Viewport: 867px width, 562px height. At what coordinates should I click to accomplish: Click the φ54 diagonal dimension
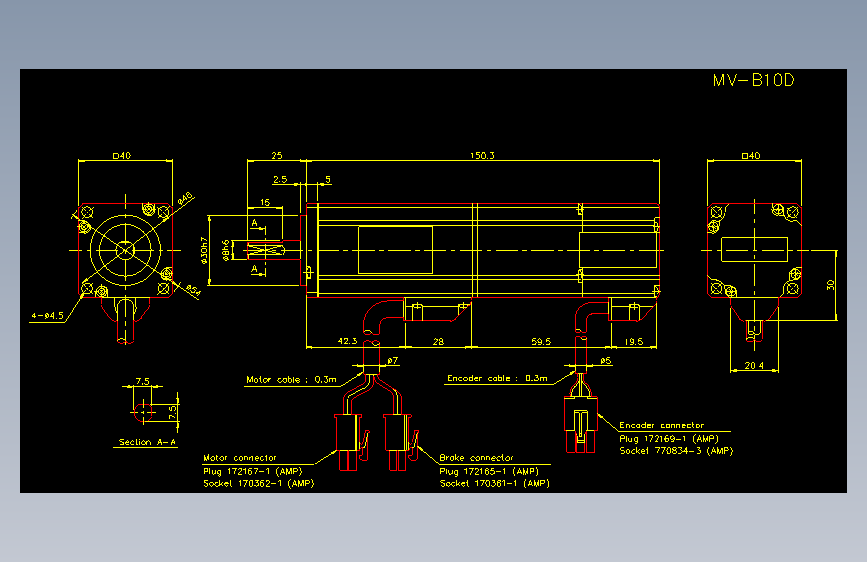pos(193,290)
